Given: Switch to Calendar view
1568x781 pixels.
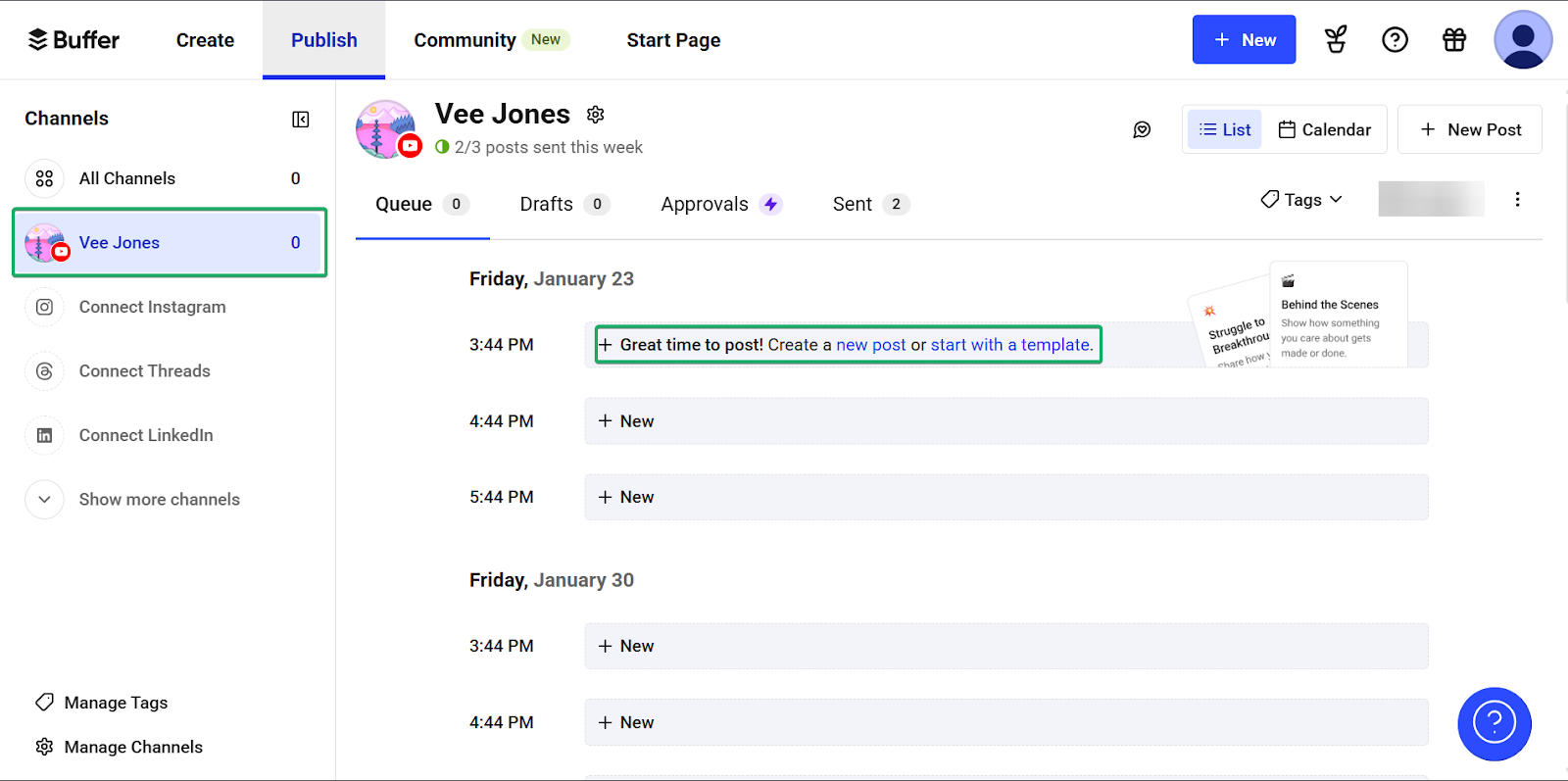Looking at the screenshot, I should [1324, 129].
